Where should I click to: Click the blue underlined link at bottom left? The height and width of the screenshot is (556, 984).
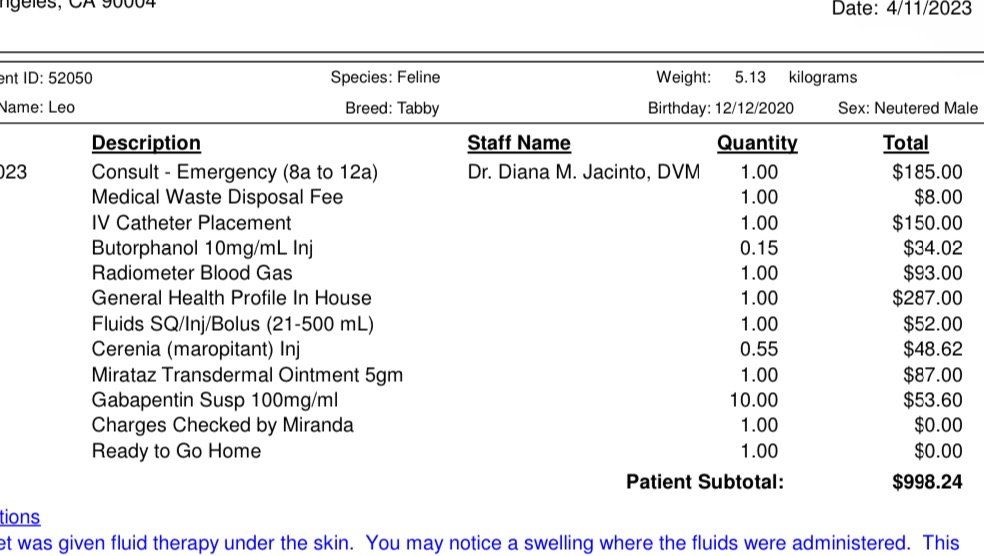[20, 517]
